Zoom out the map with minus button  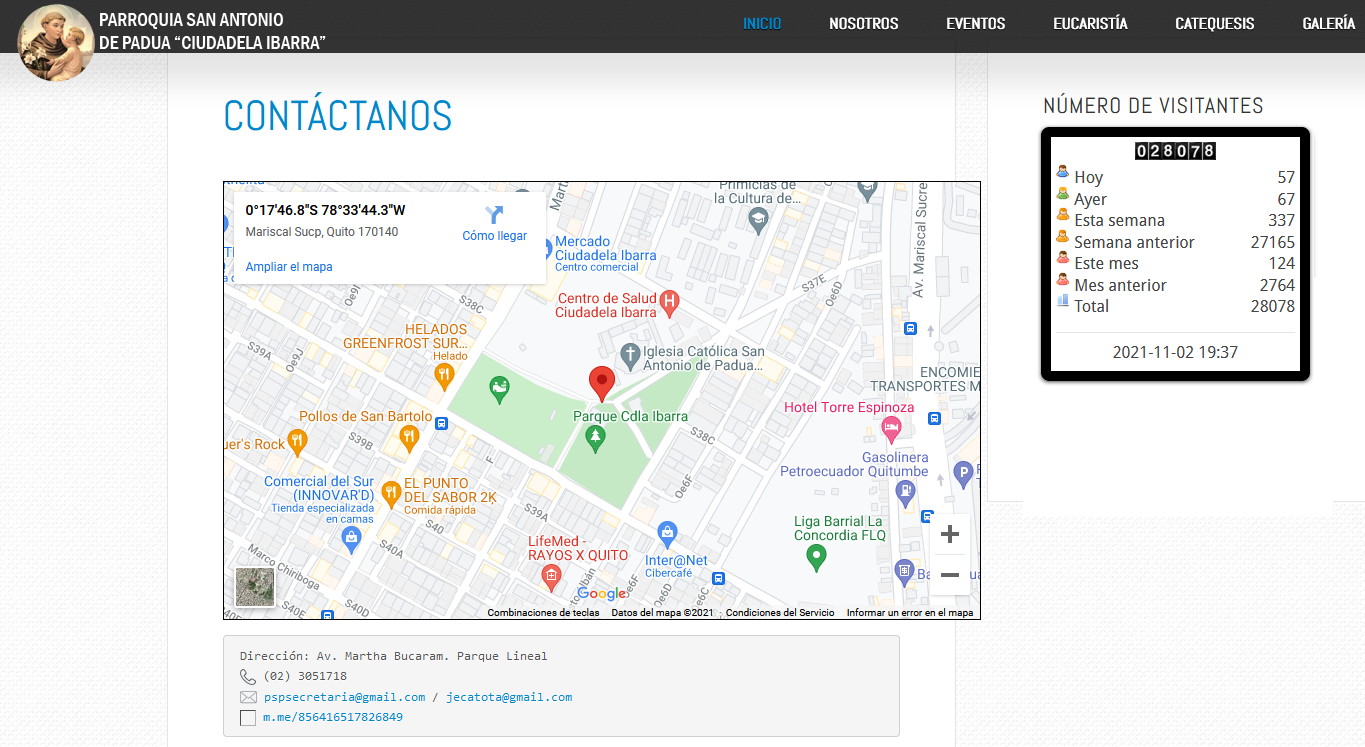coord(950,575)
